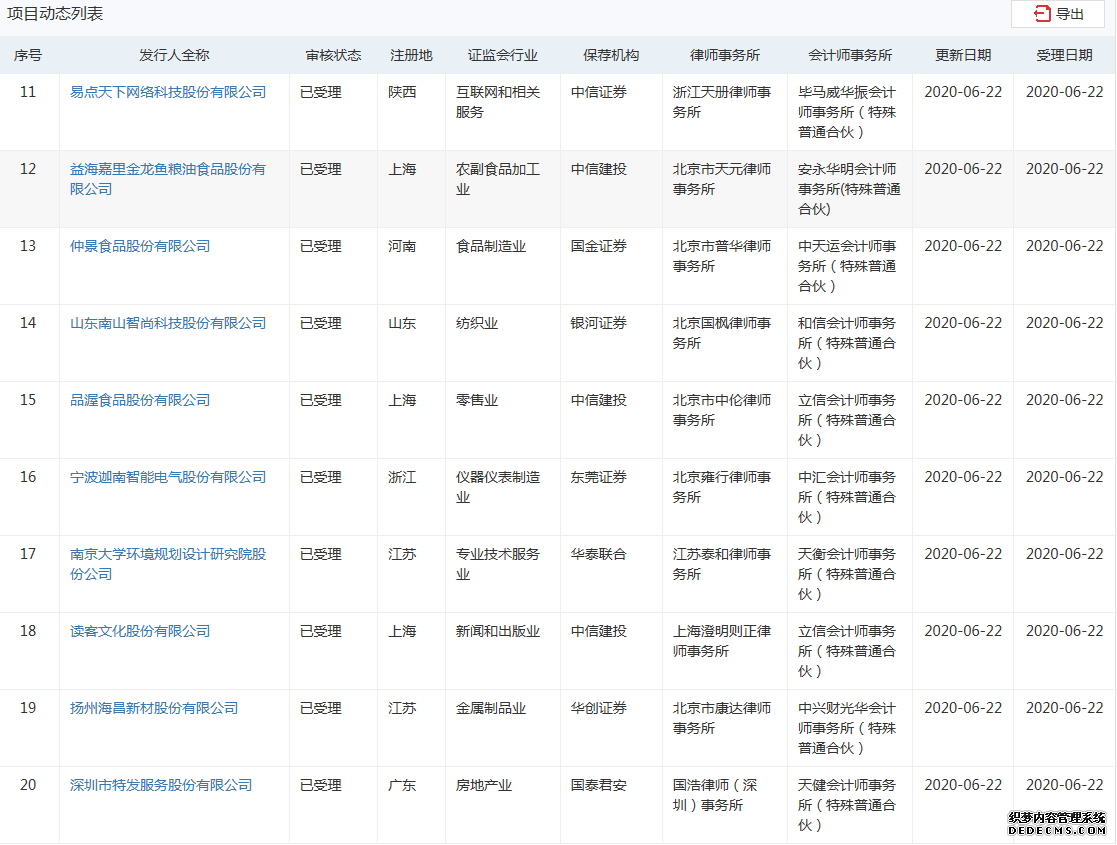The width and height of the screenshot is (1117, 845).
Task: Click the 证监会行业 column header
Action: [x=503, y=56]
